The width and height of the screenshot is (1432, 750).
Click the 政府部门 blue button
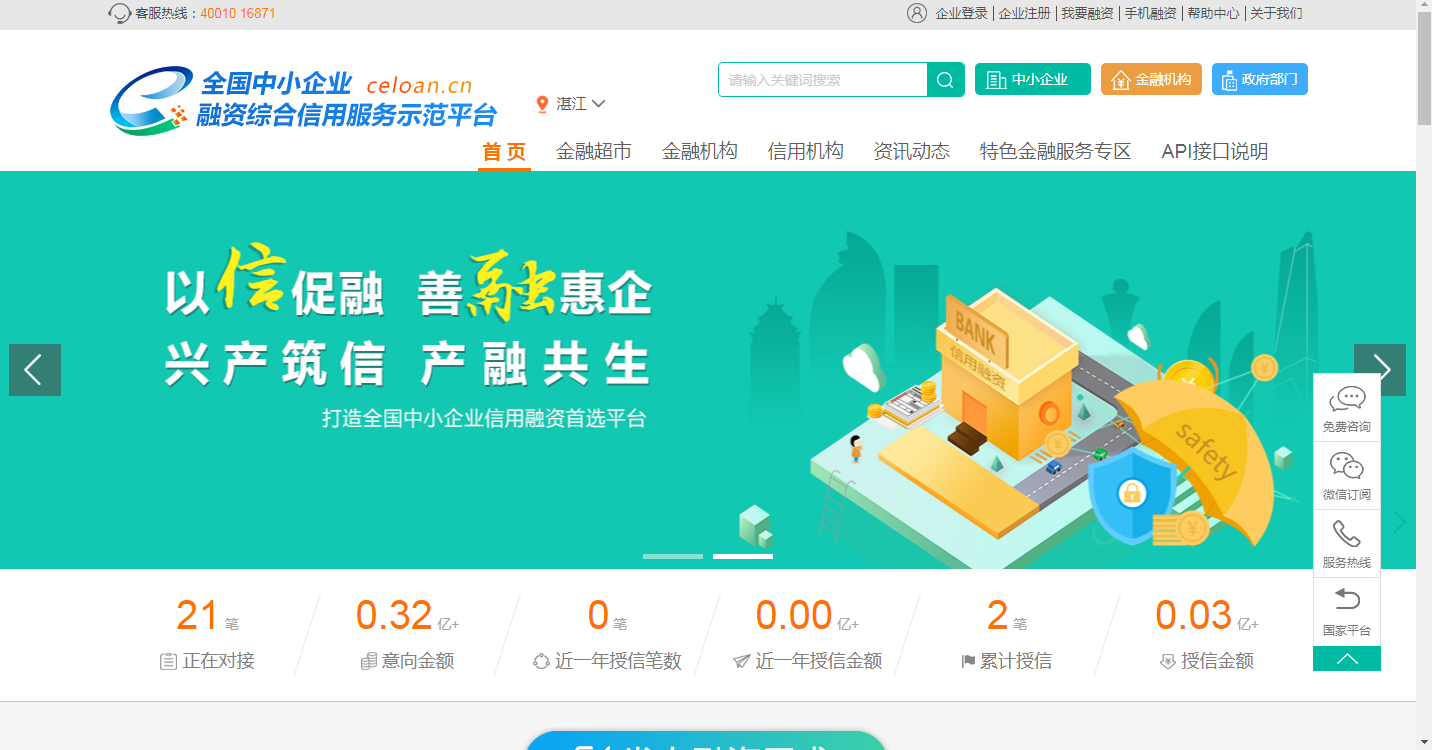coord(1260,80)
